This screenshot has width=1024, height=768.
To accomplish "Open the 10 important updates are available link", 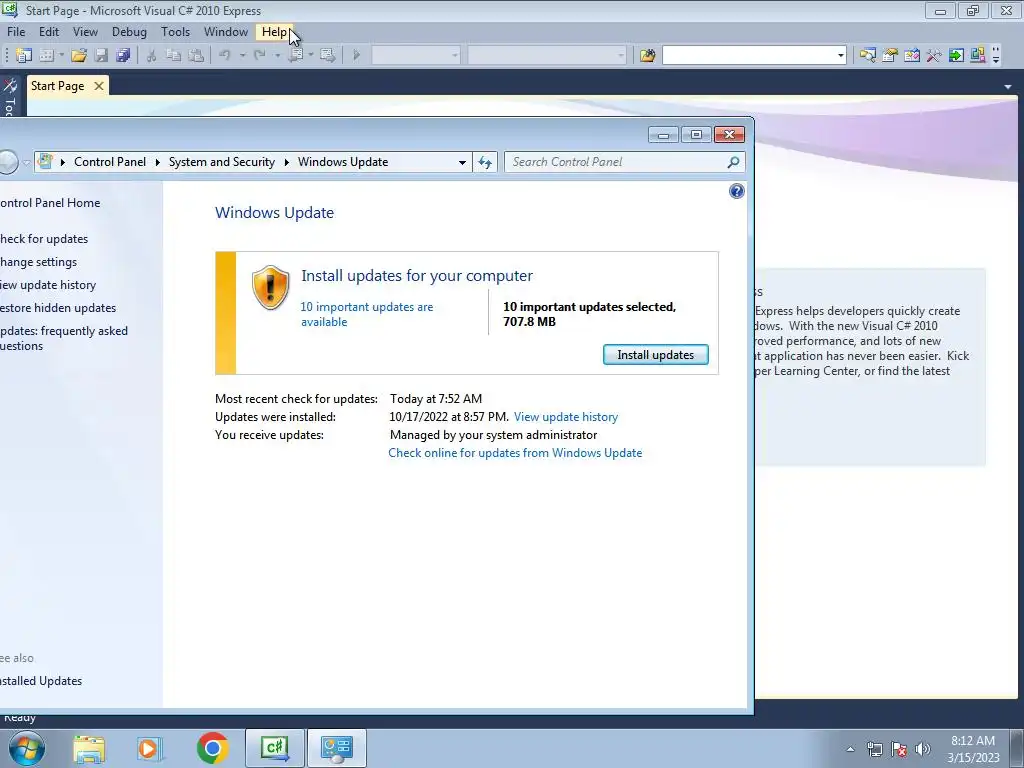I will 366,314.
